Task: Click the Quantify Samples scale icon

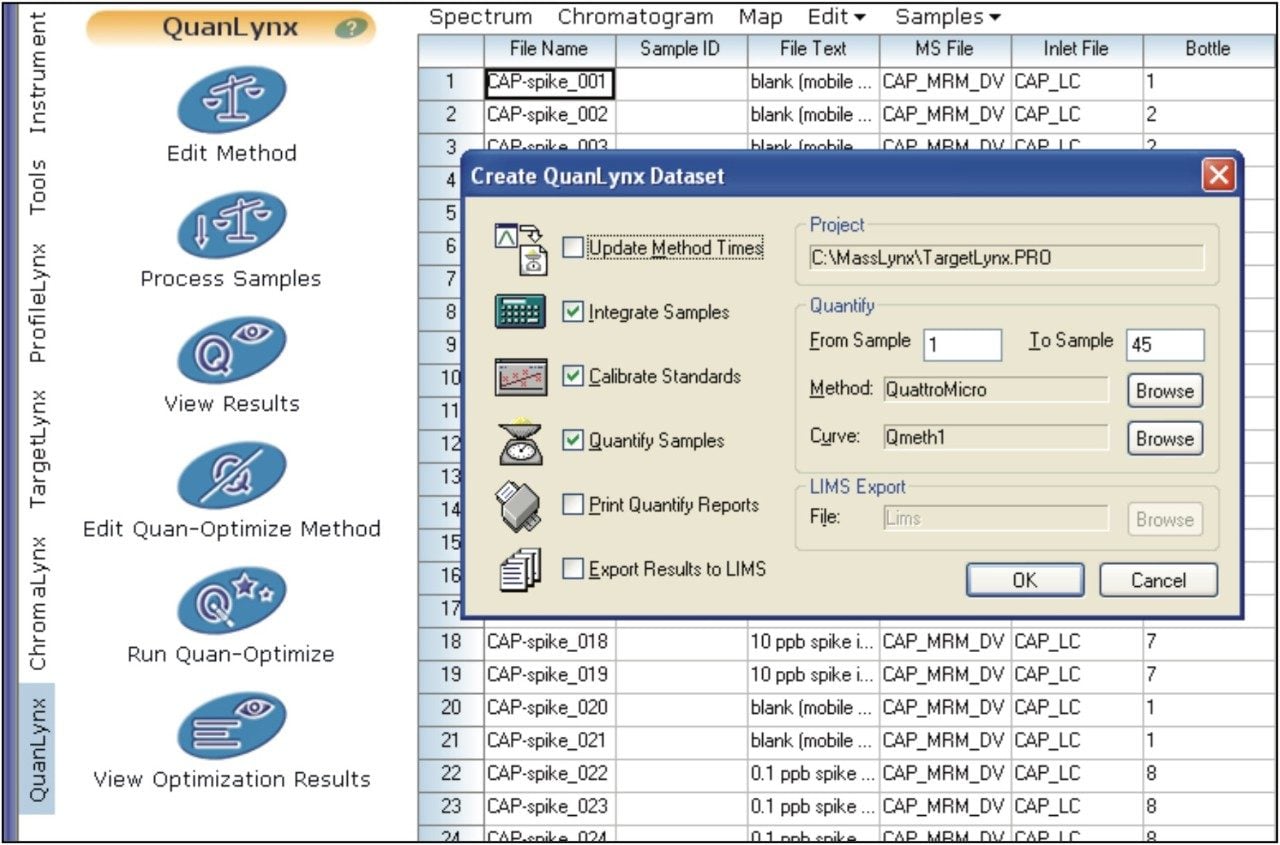Action: tap(520, 441)
